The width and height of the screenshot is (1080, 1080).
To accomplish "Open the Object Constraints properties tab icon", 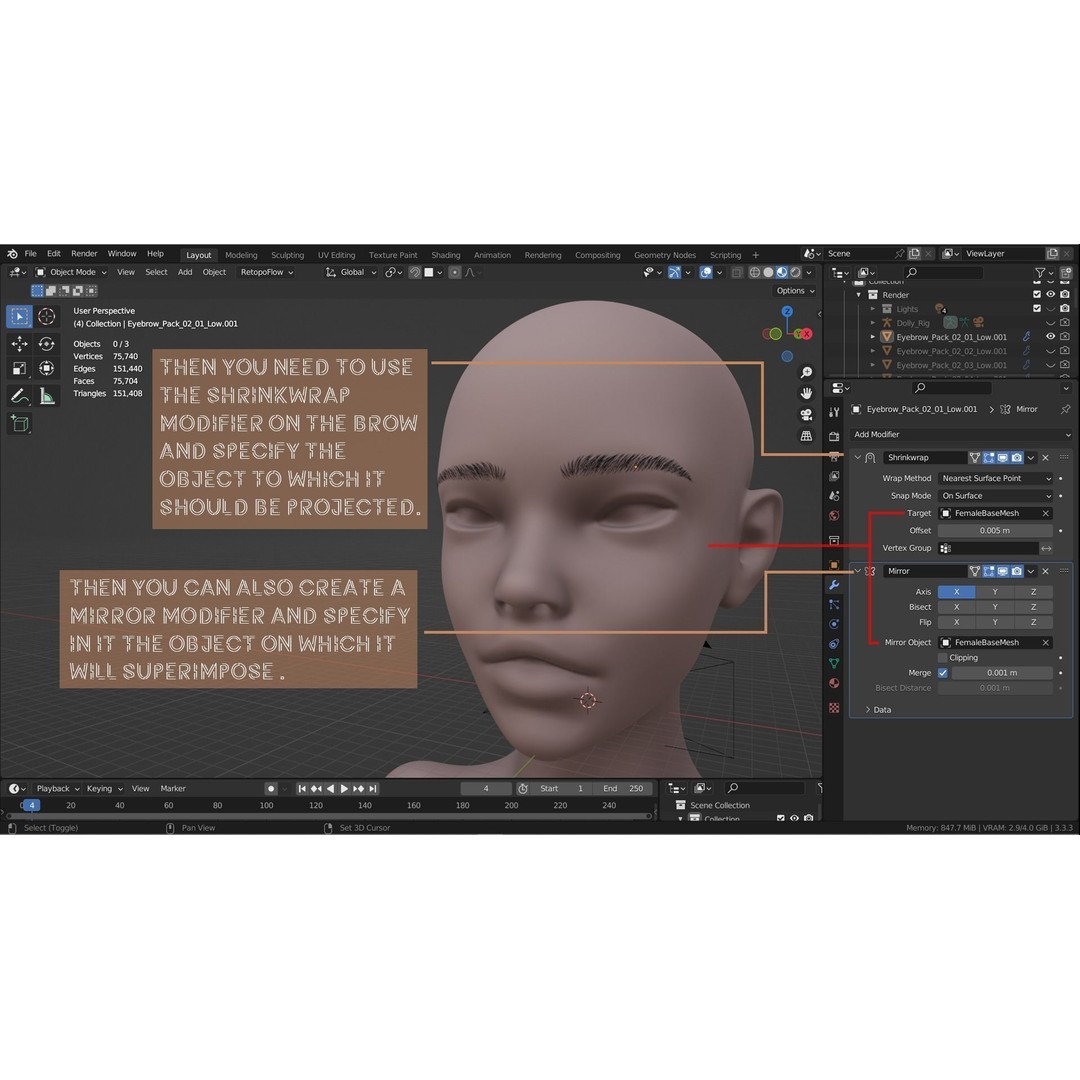I will 834,644.
